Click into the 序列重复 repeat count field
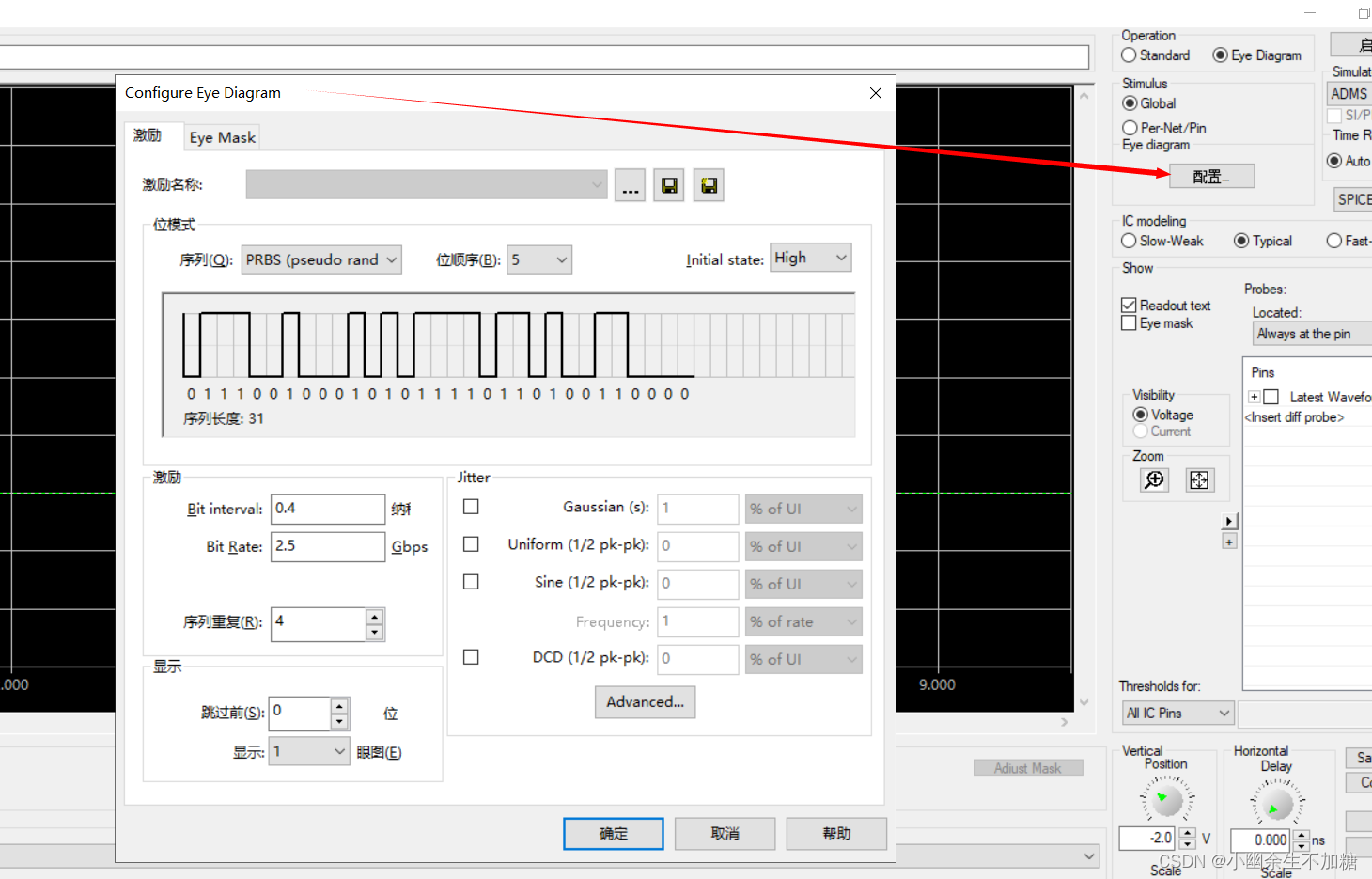The width and height of the screenshot is (1372, 879). (319, 624)
